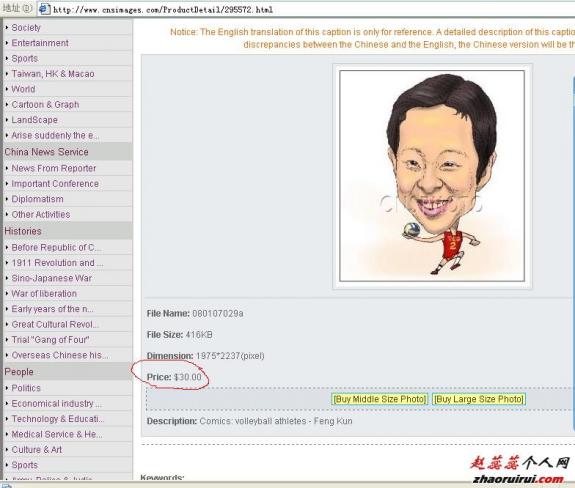The image size is (575, 488).
Task: Open the Diplomatism link
Action: click(x=37, y=199)
